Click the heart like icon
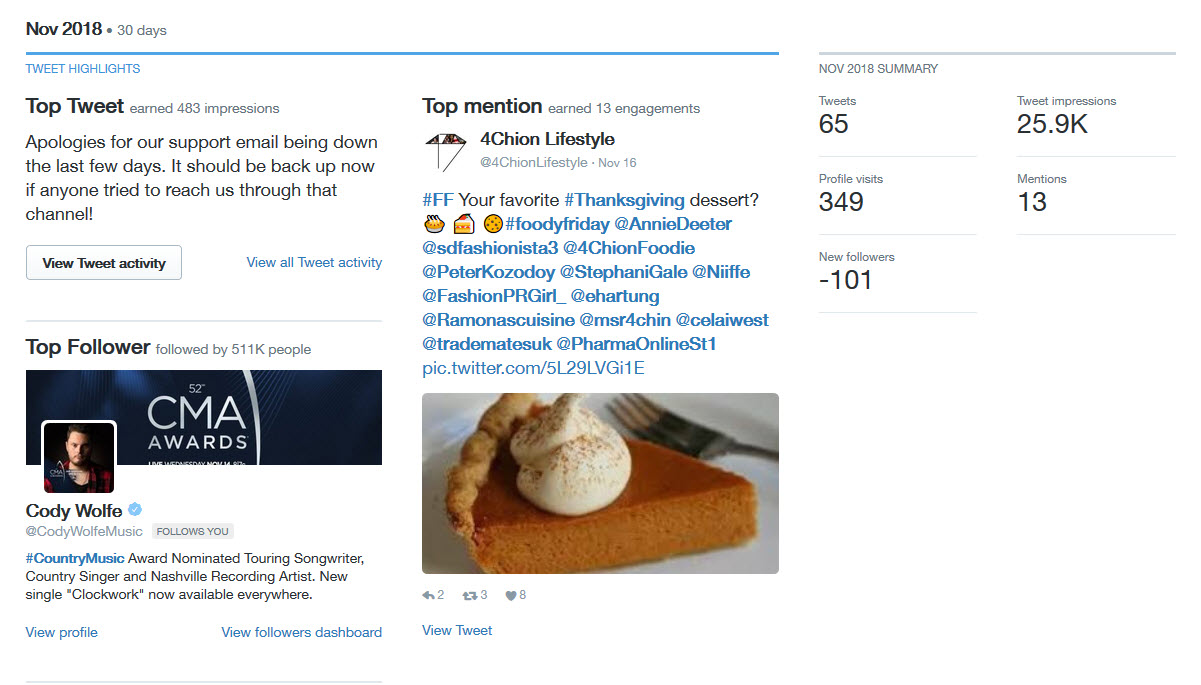Screen dimensions: 1201x685 pos(511,595)
